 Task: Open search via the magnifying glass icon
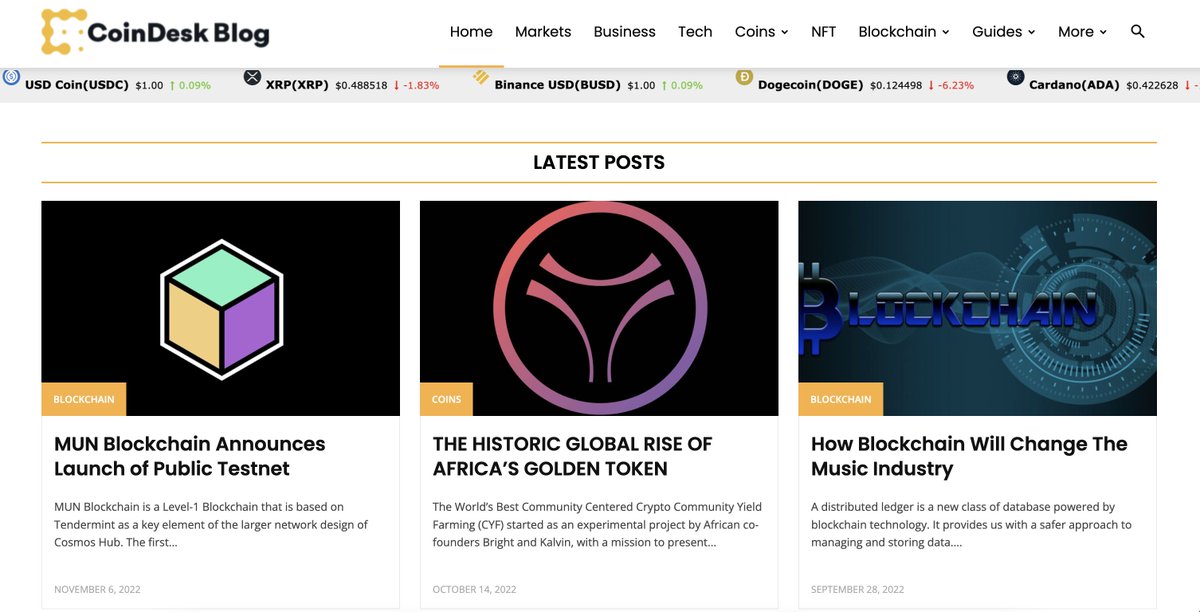click(1137, 31)
